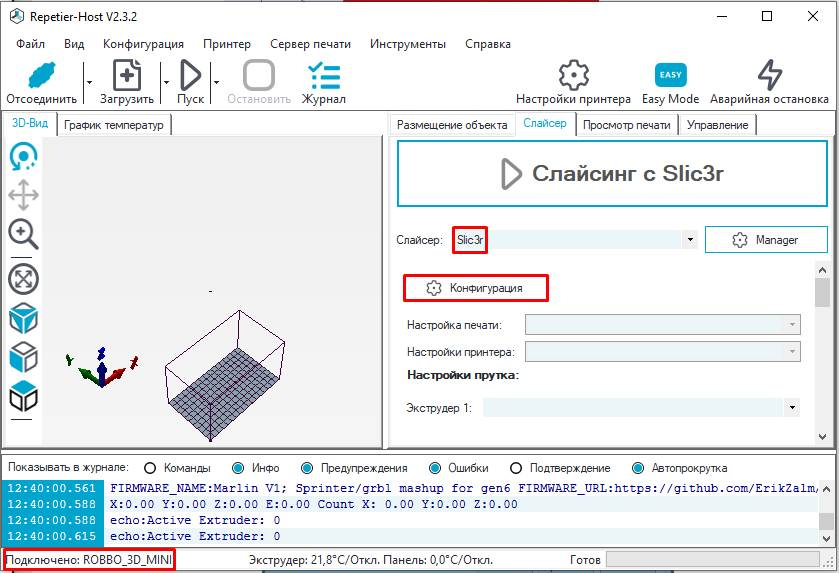839x573 pixels.
Task: Click the 12:40:00.561 FIRMWARE_NAME log line
Action: click(x=410, y=488)
